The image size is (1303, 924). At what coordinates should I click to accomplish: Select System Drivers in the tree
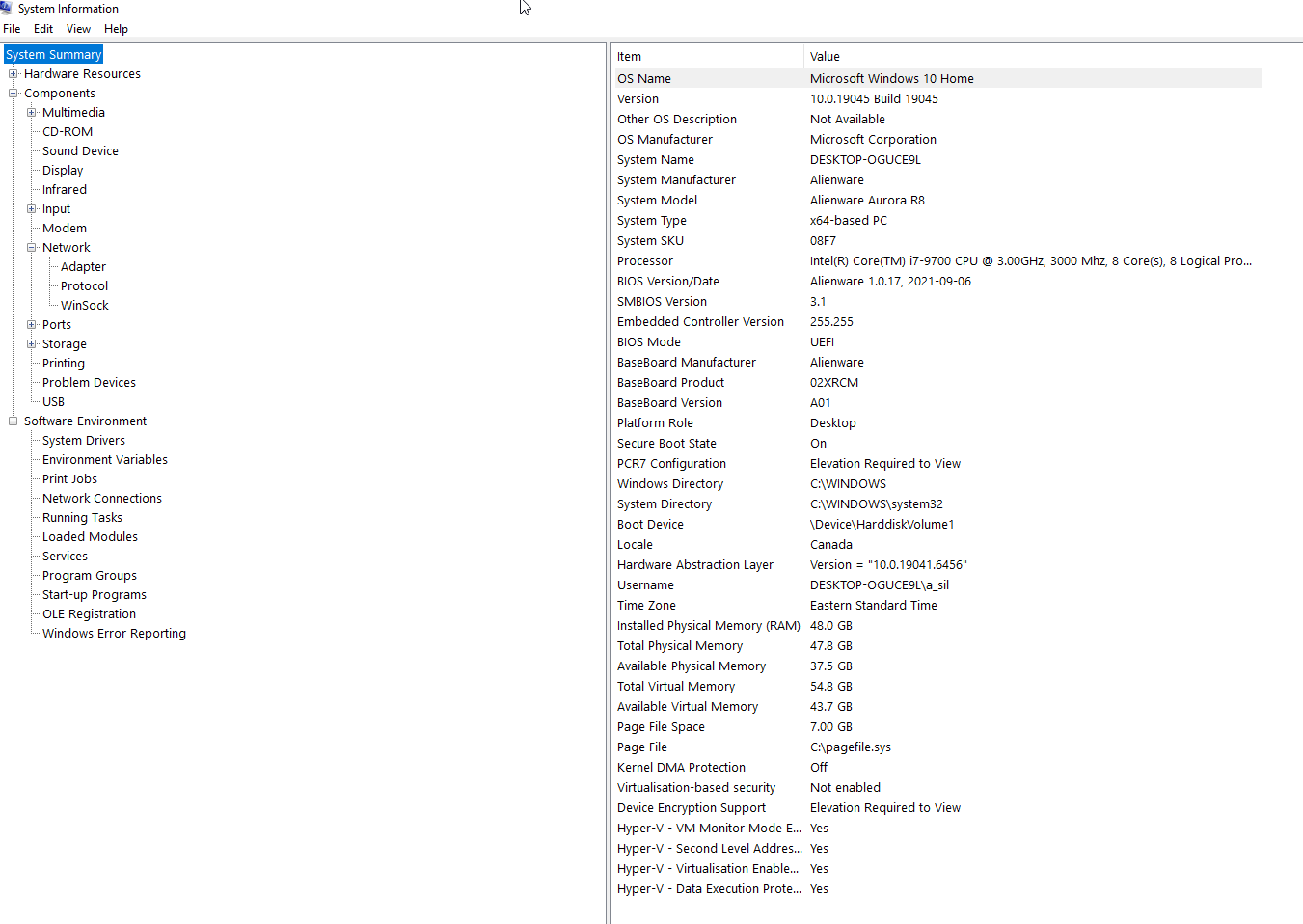pos(84,441)
